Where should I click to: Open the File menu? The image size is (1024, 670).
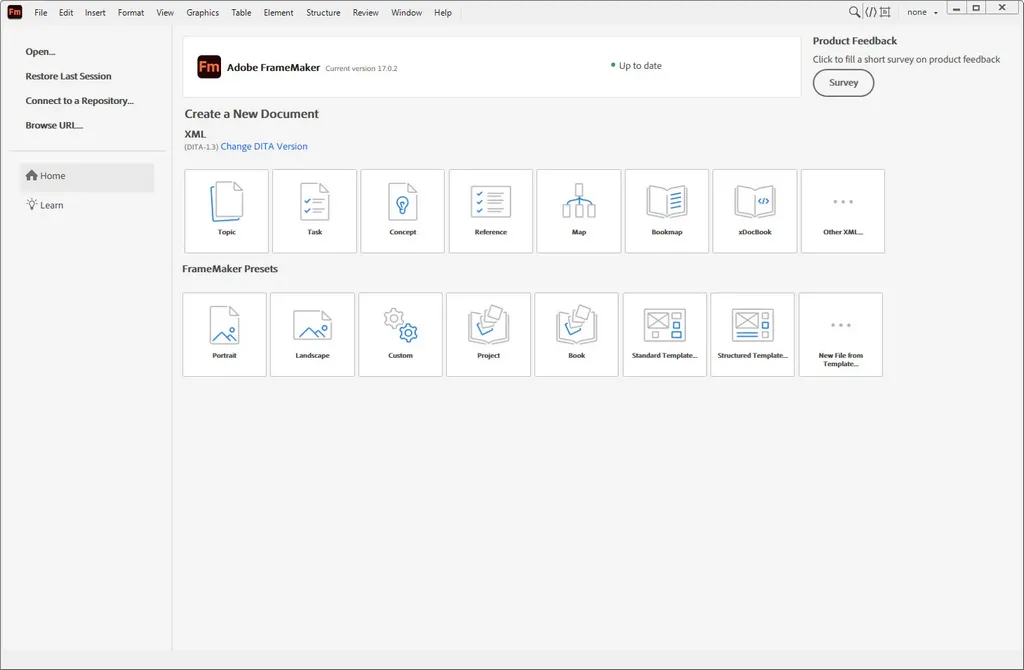point(40,12)
